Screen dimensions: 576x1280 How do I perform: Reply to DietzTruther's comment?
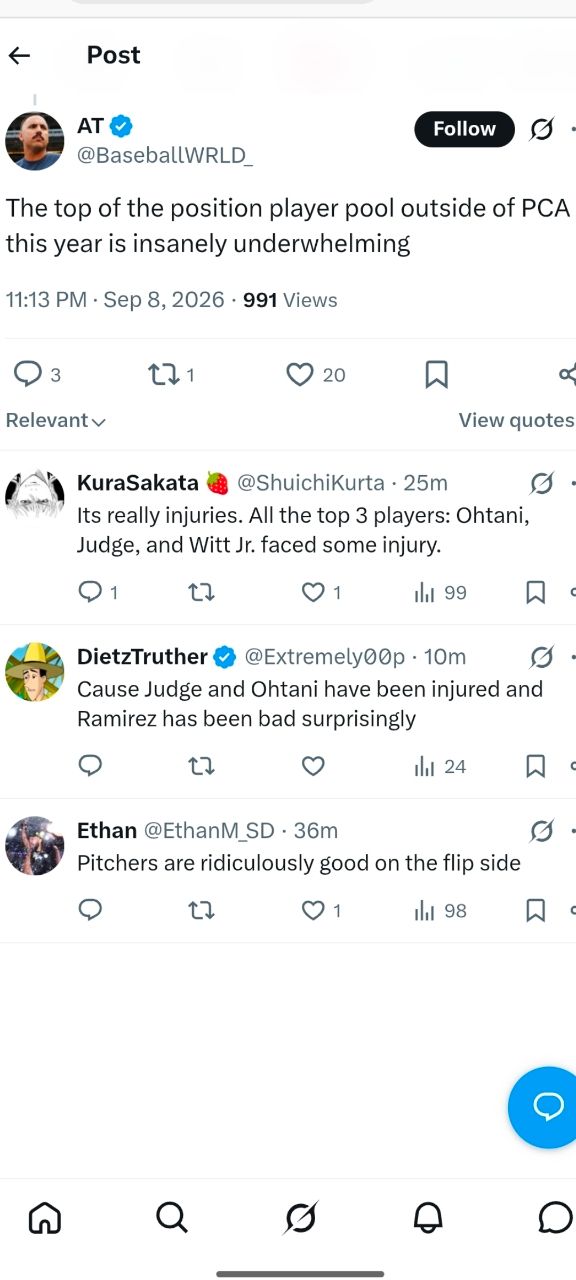[x=90, y=766]
